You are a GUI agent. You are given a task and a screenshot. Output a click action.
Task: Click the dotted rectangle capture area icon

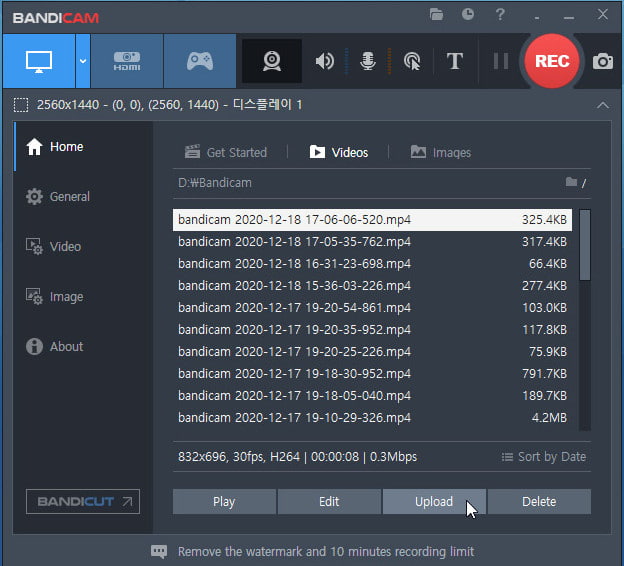(21, 105)
